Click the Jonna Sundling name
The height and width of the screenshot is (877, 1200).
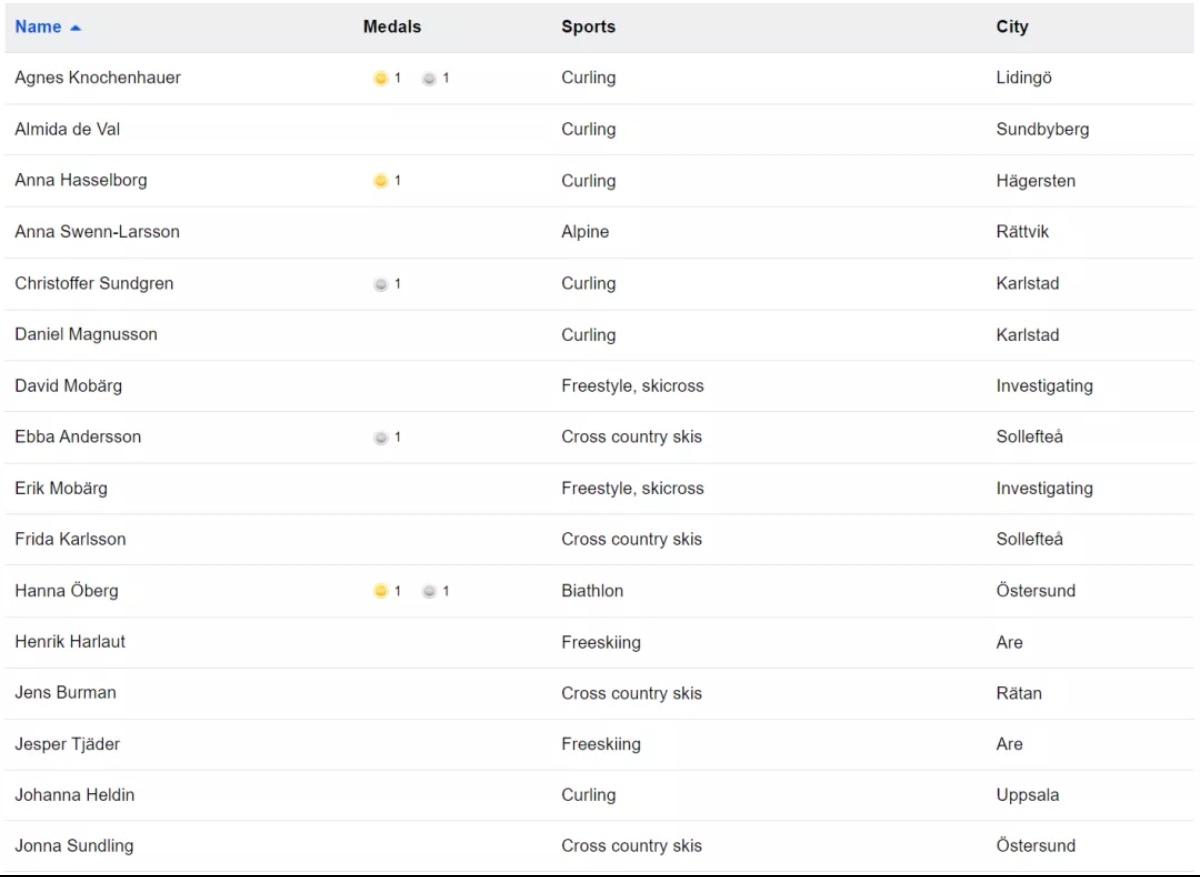click(74, 846)
